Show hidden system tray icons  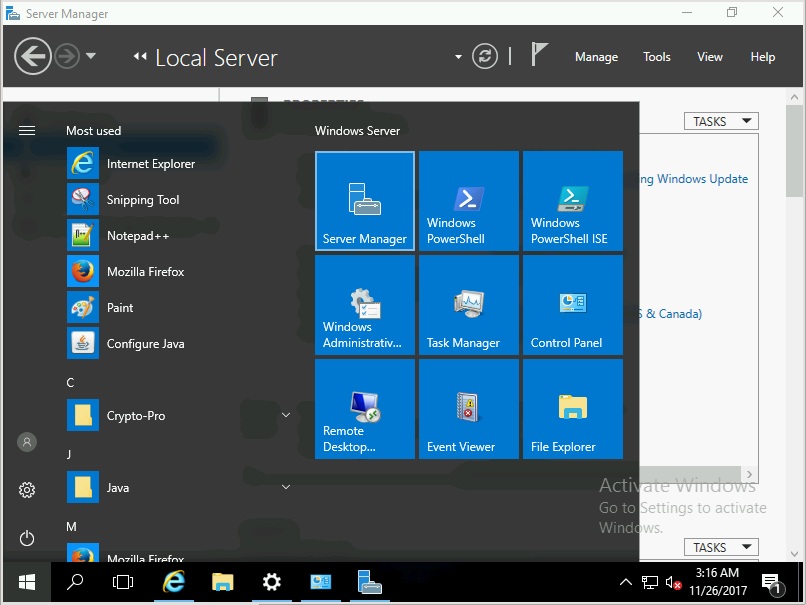626,582
